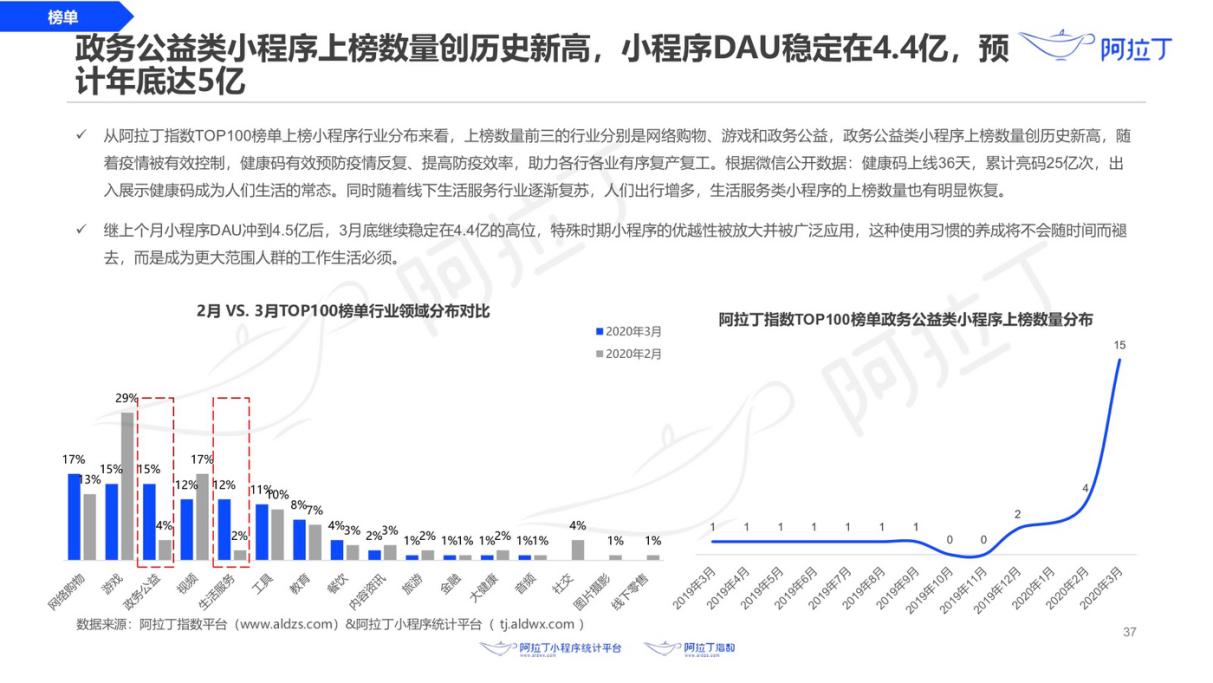Select the red dashed box around 生活服务 bars
Screen dimensions: 1213x683
coord(231,478)
